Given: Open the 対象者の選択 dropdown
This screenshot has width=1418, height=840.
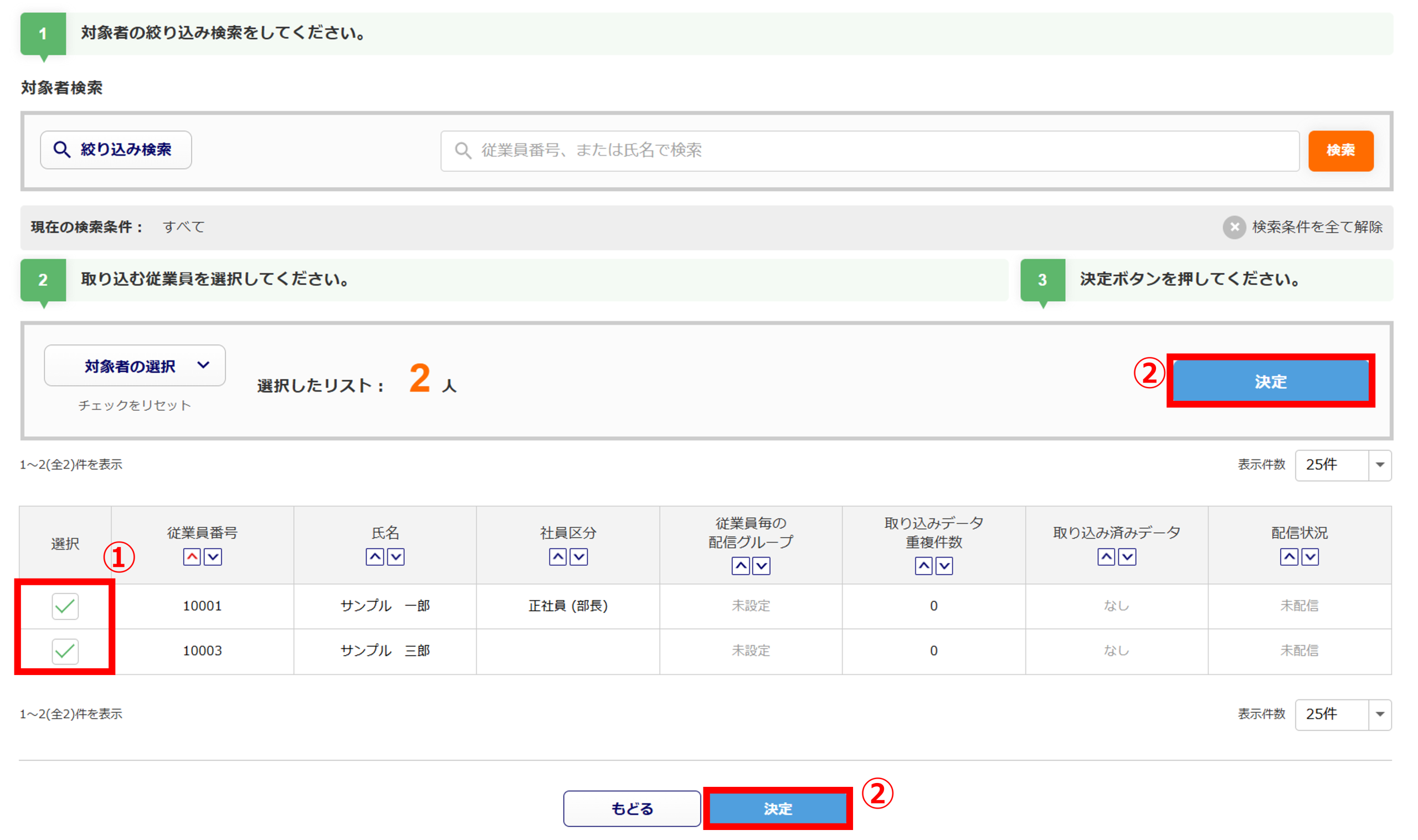Looking at the screenshot, I should pyautogui.click(x=135, y=365).
